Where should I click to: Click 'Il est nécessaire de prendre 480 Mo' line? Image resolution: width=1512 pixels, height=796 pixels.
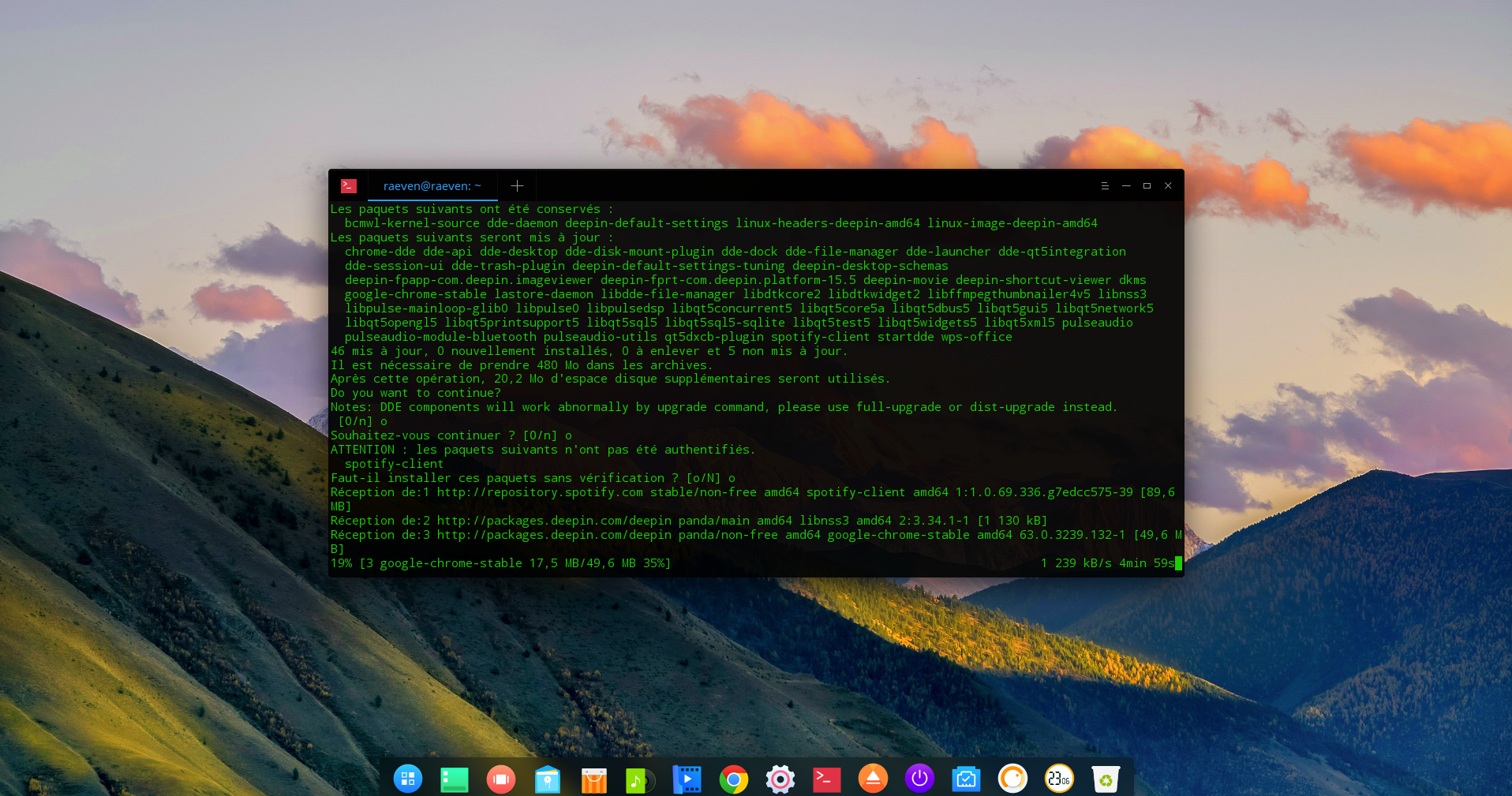pyautogui.click(x=522, y=365)
